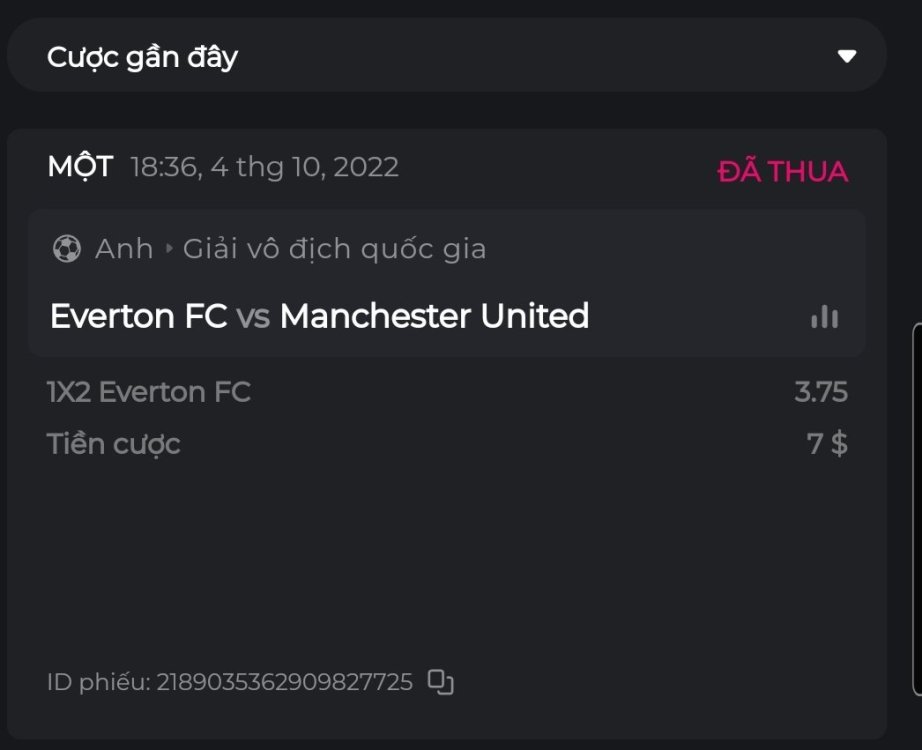
Task: Click the vertical scrollbar on right edge
Action: click(x=917, y=510)
